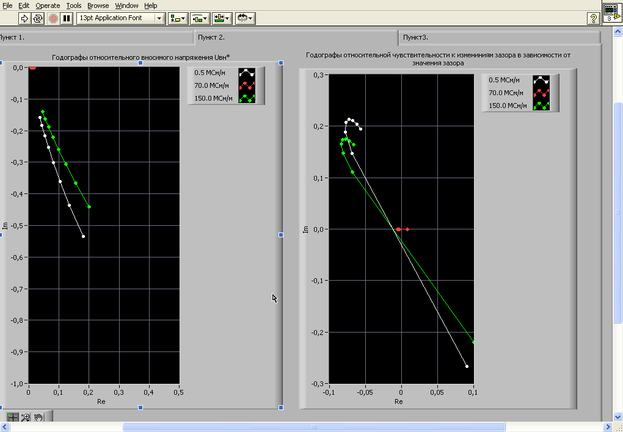Open the Browse menu
623x432 pixels.
click(x=98, y=6)
